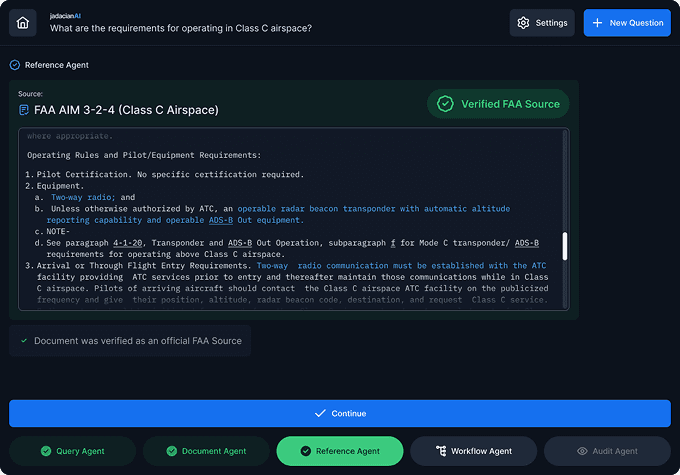Click the 'Pilot Certification' line
The width and height of the screenshot is (680, 475).
click(165, 174)
